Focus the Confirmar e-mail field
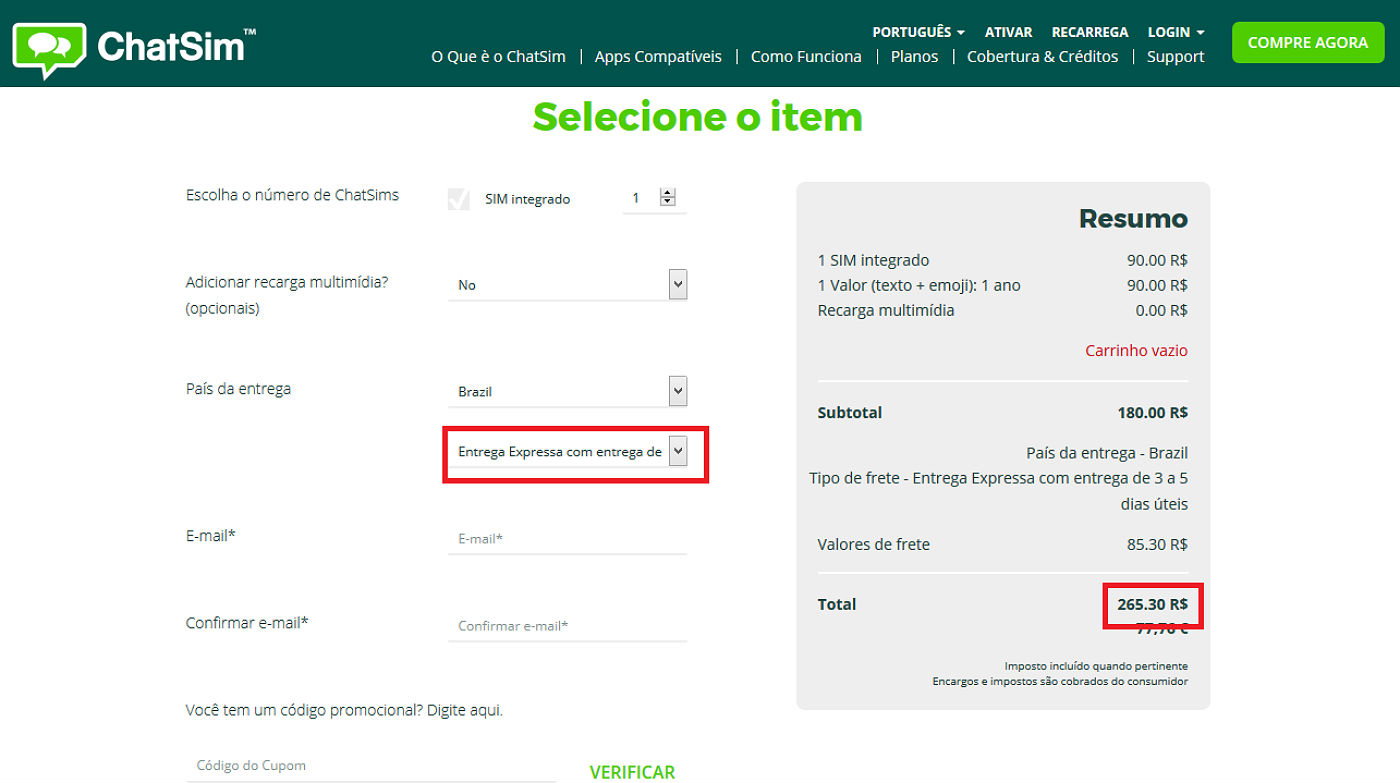Image resolution: width=1400 pixels, height=783 pixels. 567,626
